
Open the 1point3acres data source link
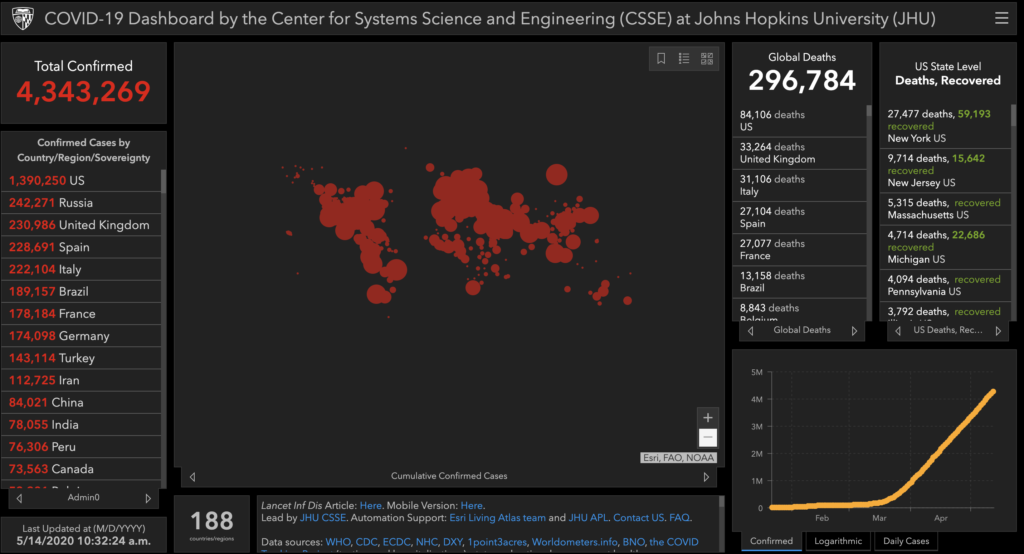click(x=496, y=542)
